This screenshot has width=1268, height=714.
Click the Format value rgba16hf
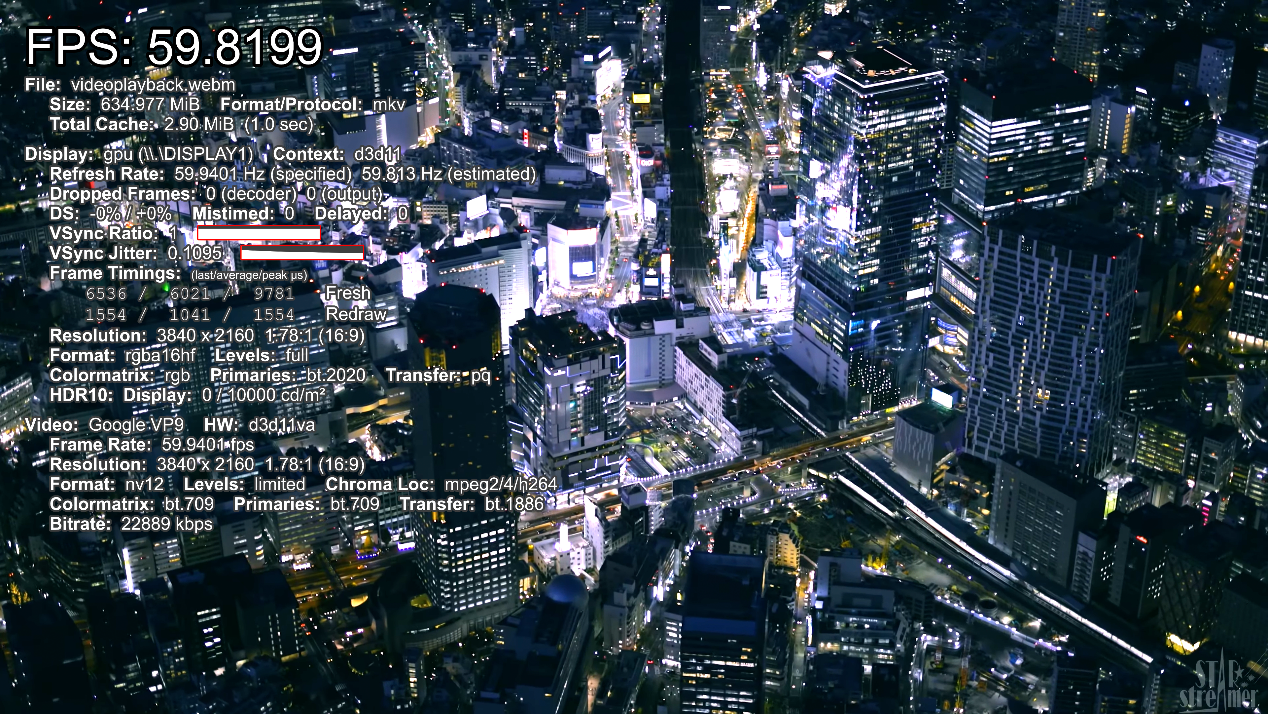click(x=160, y=355)
